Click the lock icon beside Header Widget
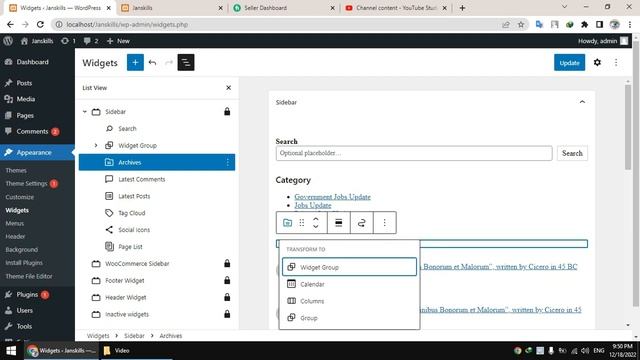The height and width of the screenshot is (360, 640). [x=227, y=297]
